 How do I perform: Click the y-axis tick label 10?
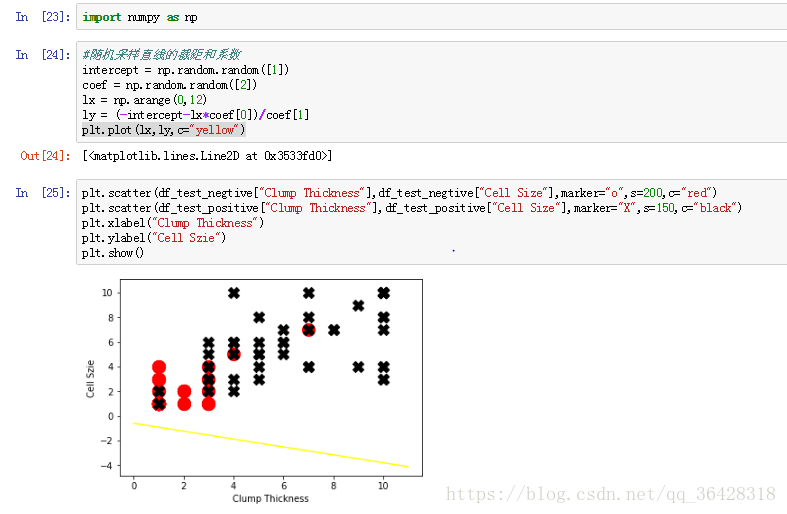pyautogui.click(x=107, y=293)
